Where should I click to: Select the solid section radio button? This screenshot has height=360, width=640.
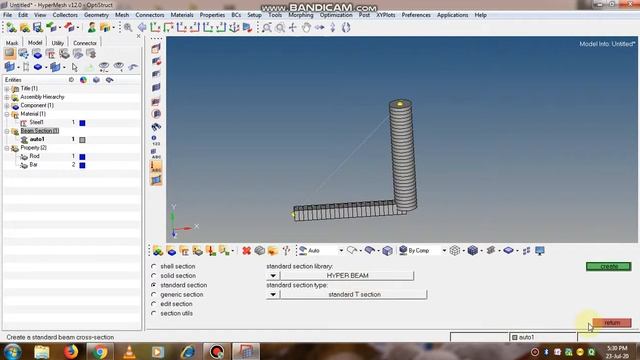click(x=153, y=276)
